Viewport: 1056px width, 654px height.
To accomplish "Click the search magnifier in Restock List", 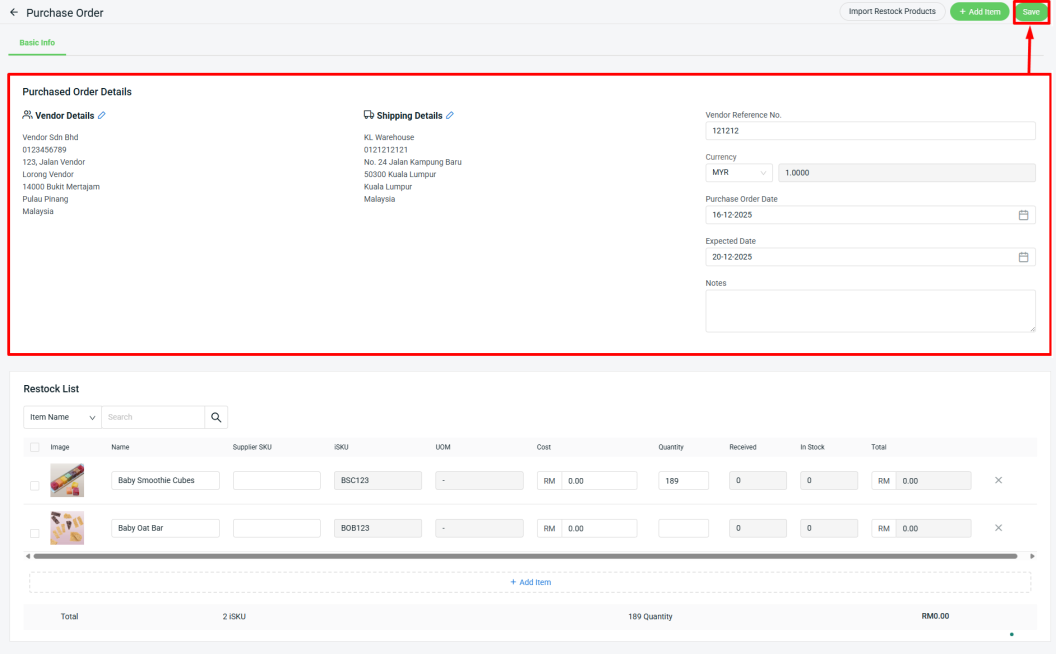I will pyautogui.click(x=216, y=417).
